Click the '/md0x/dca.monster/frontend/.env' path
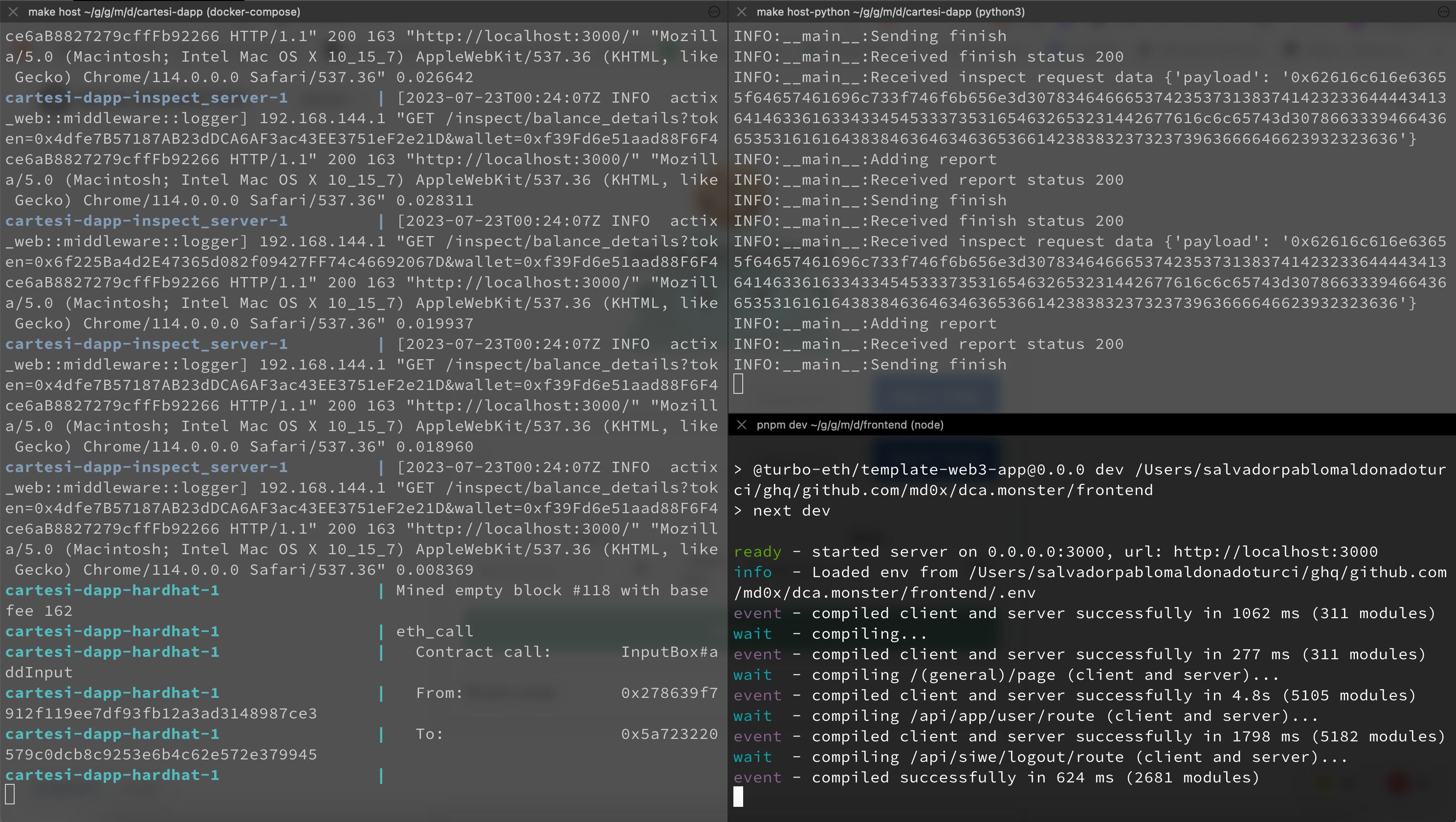This screenshot has height=822, width=1456. [x=884, y=593]
